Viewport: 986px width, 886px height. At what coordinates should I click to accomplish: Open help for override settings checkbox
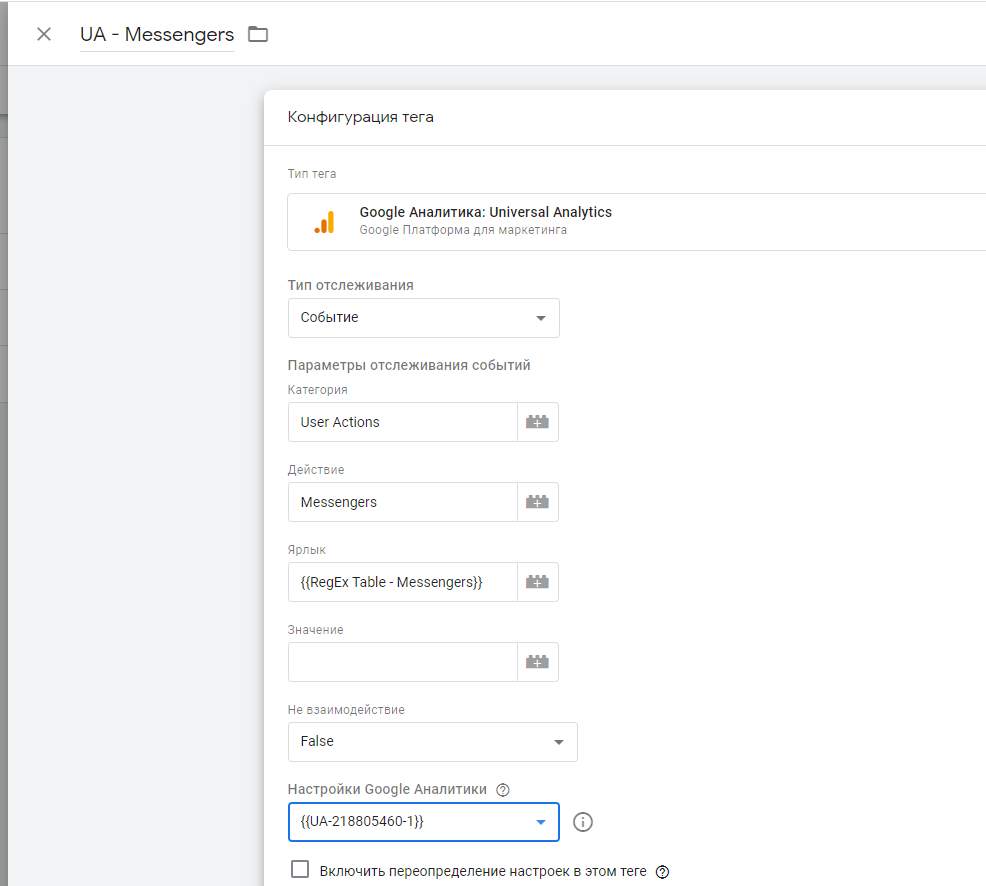(x=662, y=871)
